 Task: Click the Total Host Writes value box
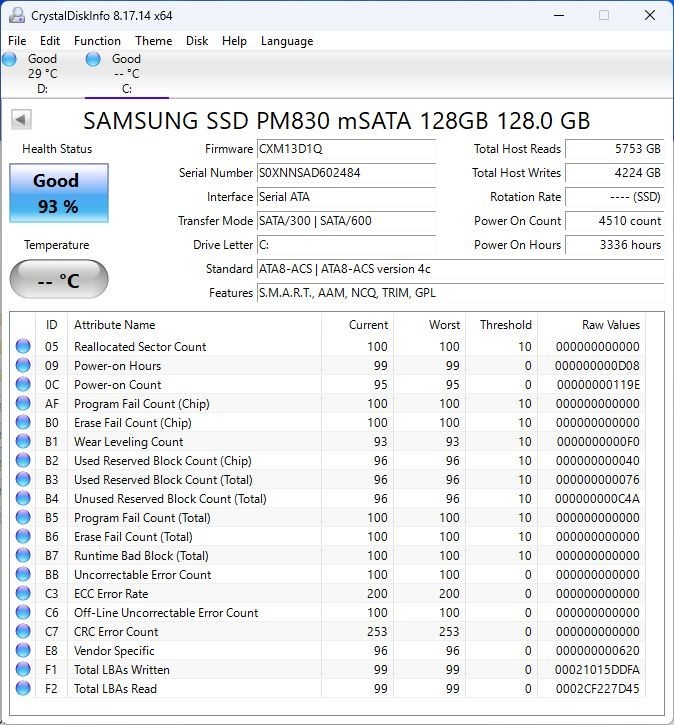click(x=614, y=173)
